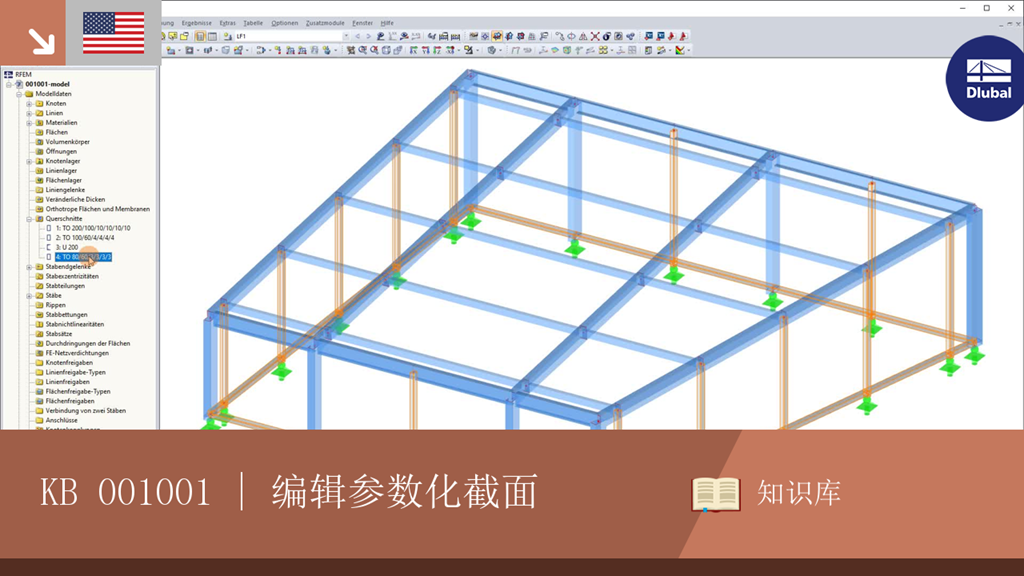Open the Fenster menu

point(362,23)
